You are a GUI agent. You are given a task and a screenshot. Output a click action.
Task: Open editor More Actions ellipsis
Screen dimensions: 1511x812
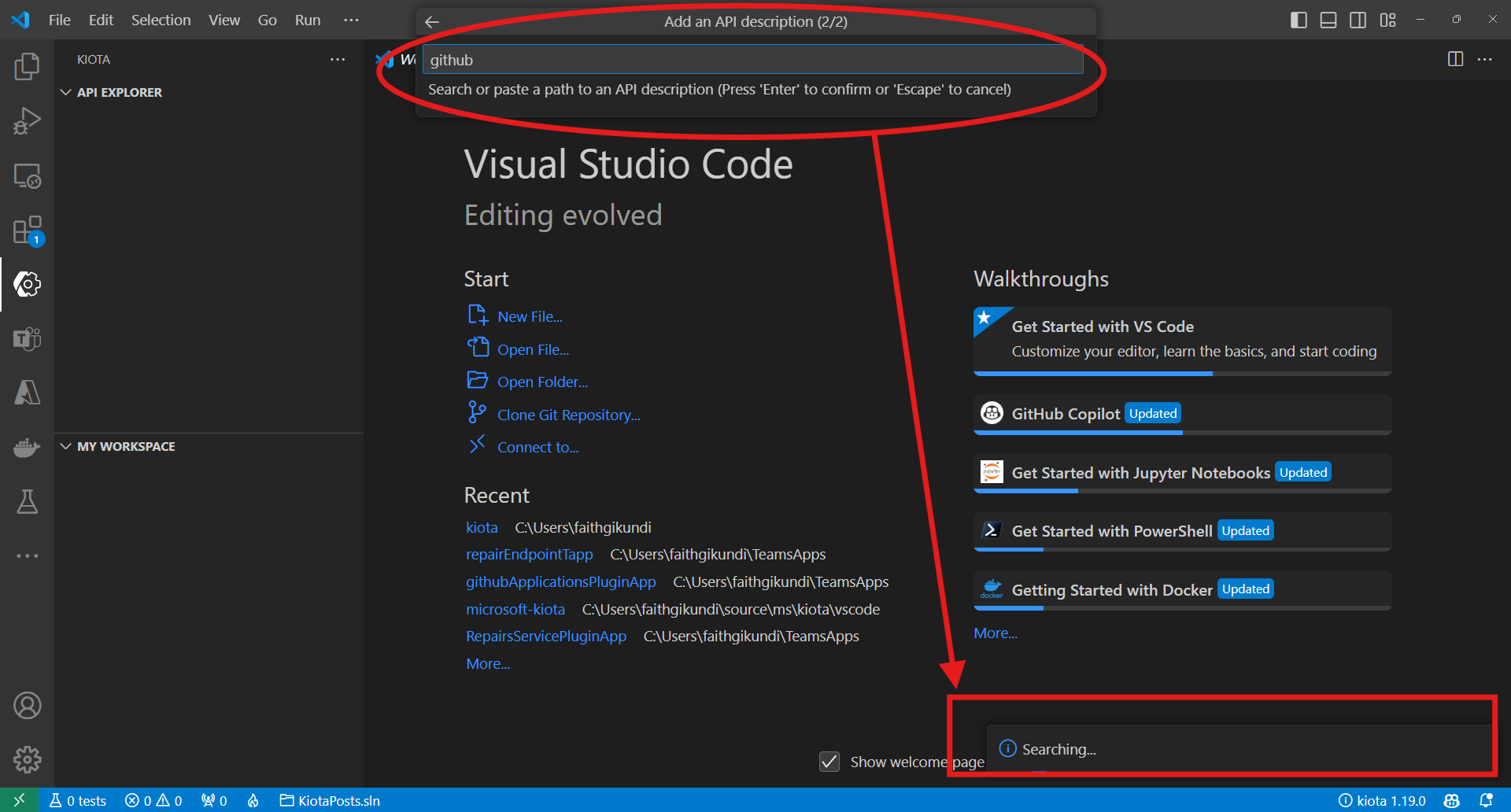1484,59
